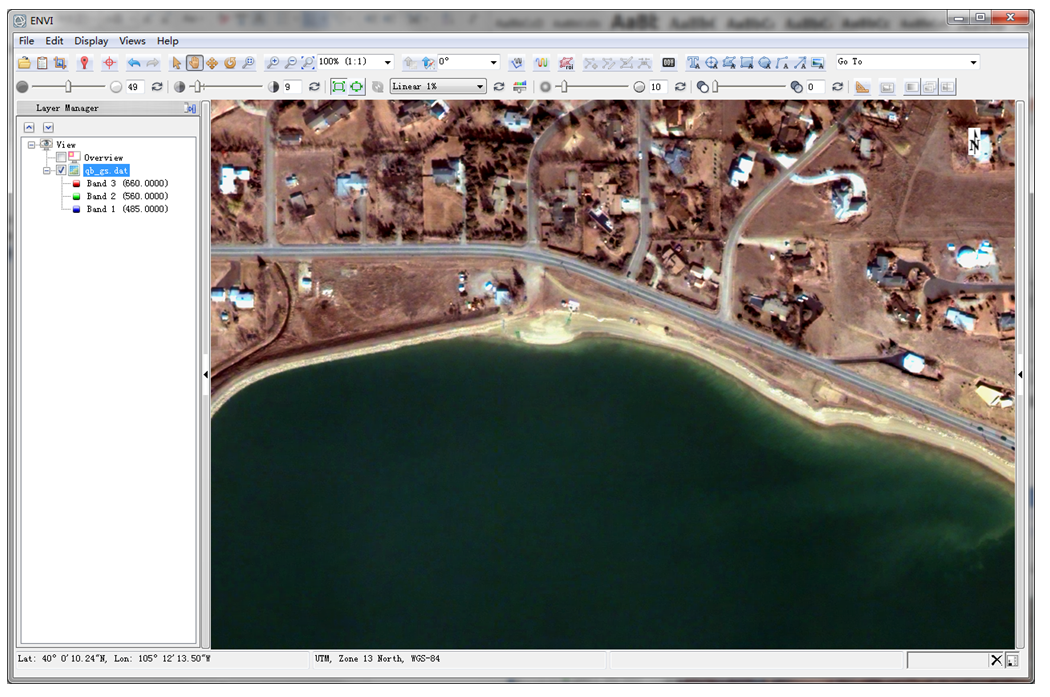Click the blue Undo arrow

[134, 63]
